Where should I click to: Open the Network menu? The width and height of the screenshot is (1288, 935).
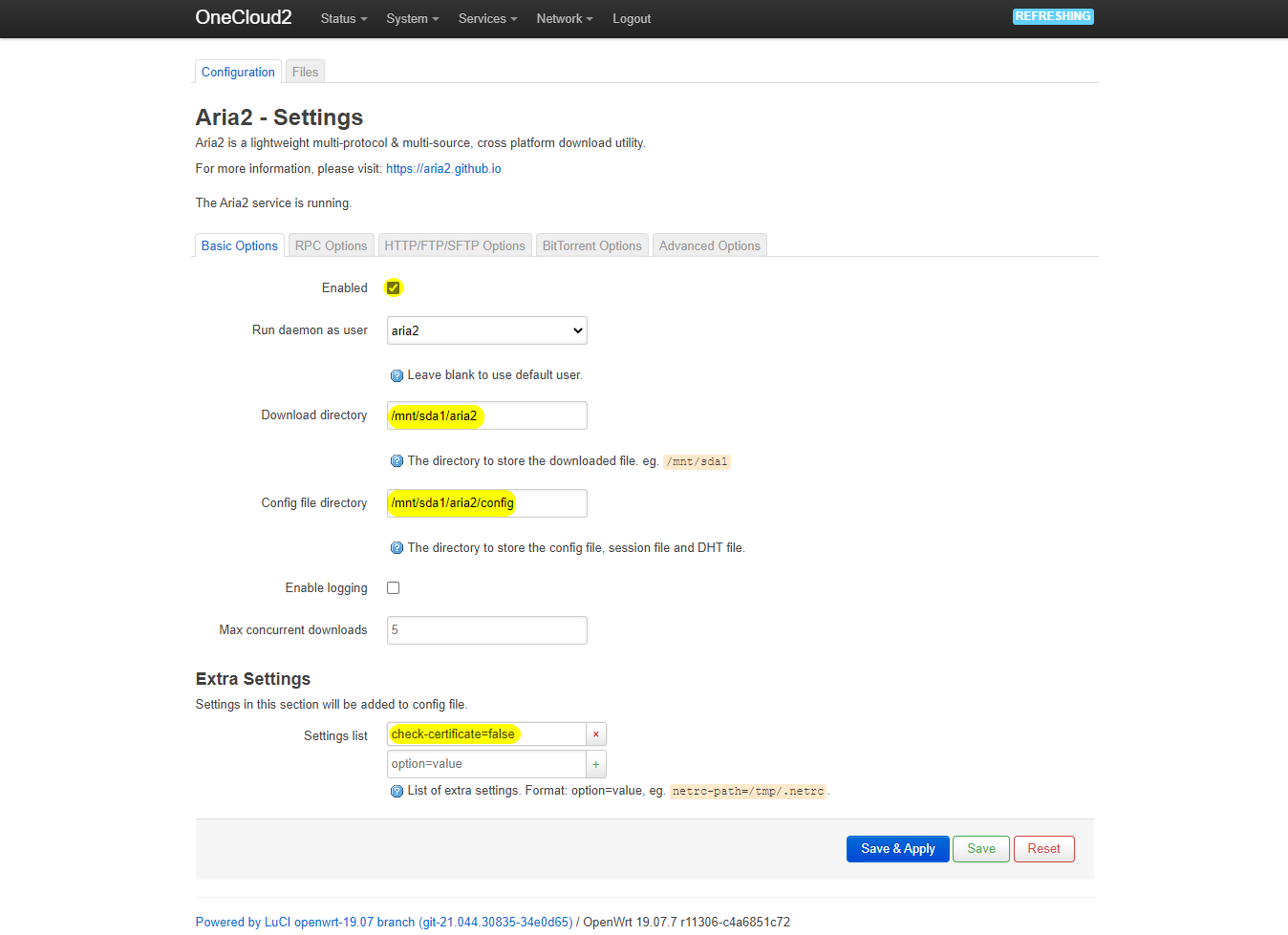(564, 19)
